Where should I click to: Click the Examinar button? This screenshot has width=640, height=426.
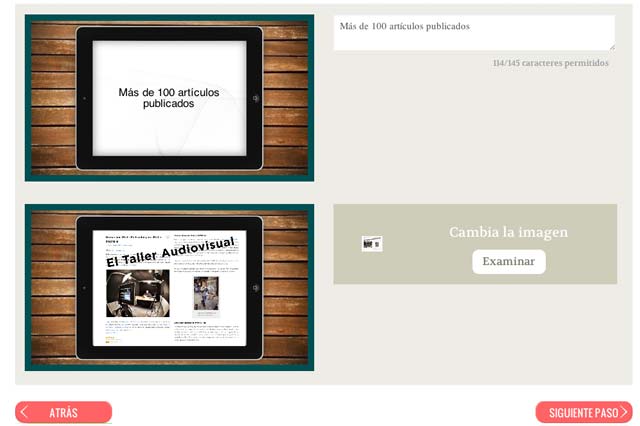[x=509, y=262]
